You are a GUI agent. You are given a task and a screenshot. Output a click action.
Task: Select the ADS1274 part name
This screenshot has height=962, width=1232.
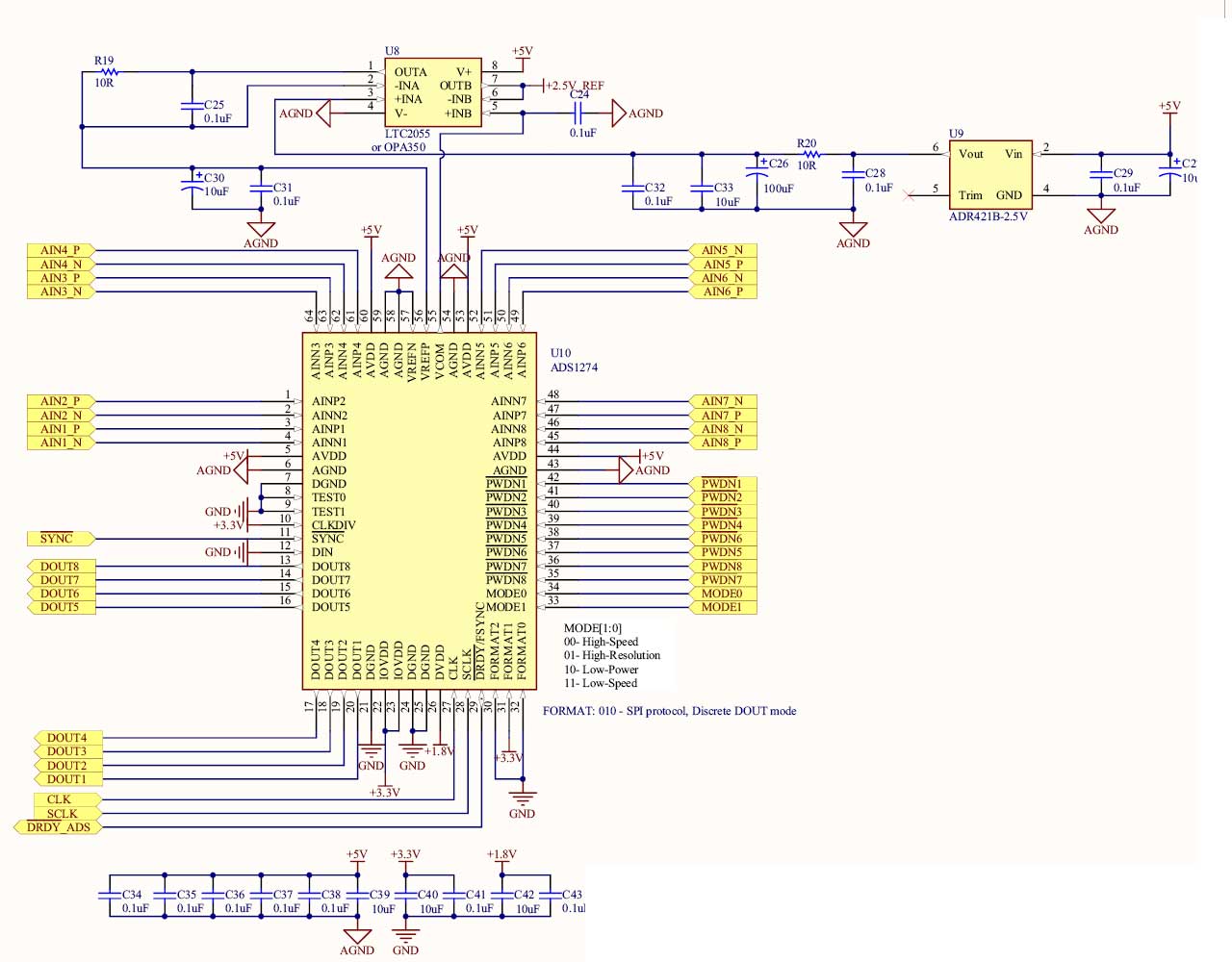(574, 367)
